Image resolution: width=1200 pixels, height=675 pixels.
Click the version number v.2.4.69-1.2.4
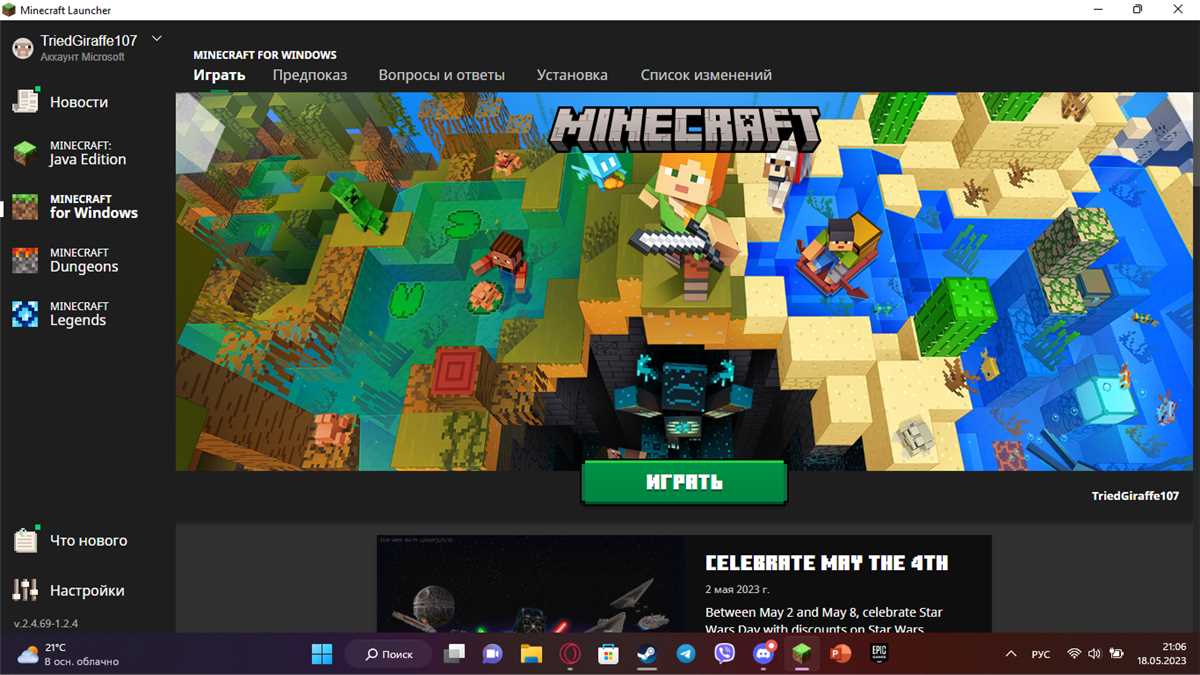[x=46, y=623]
